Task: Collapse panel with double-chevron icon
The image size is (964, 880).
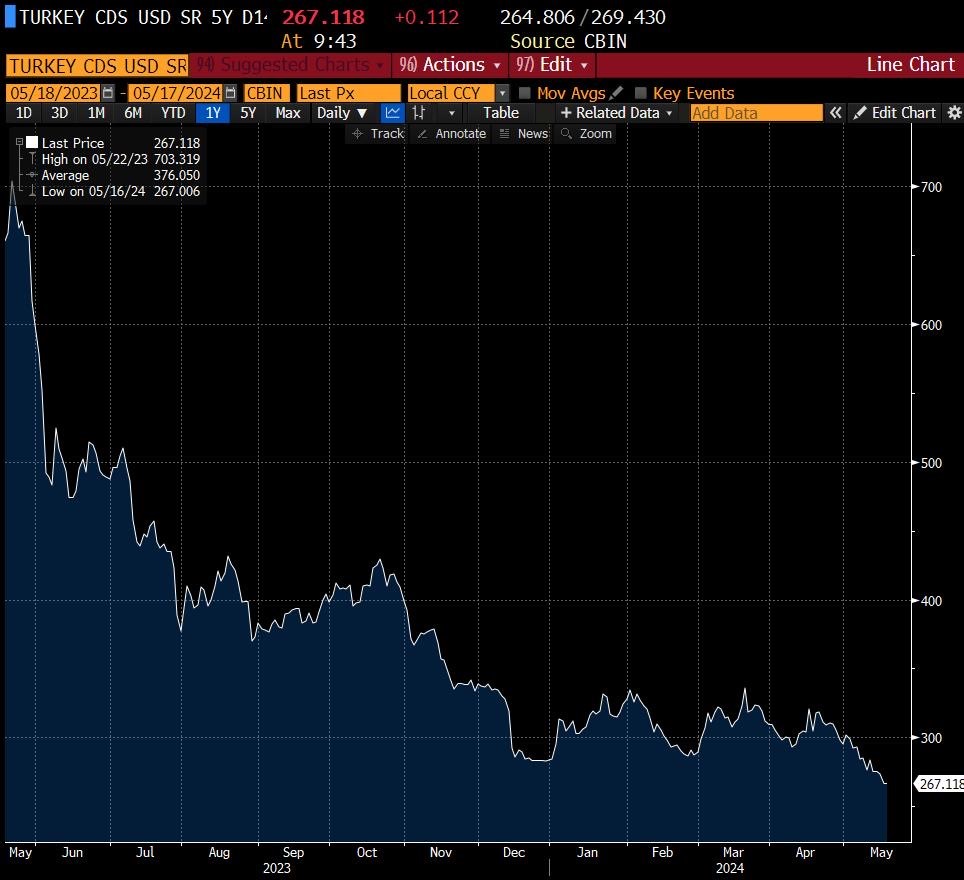Action: (x=835, y=113)
